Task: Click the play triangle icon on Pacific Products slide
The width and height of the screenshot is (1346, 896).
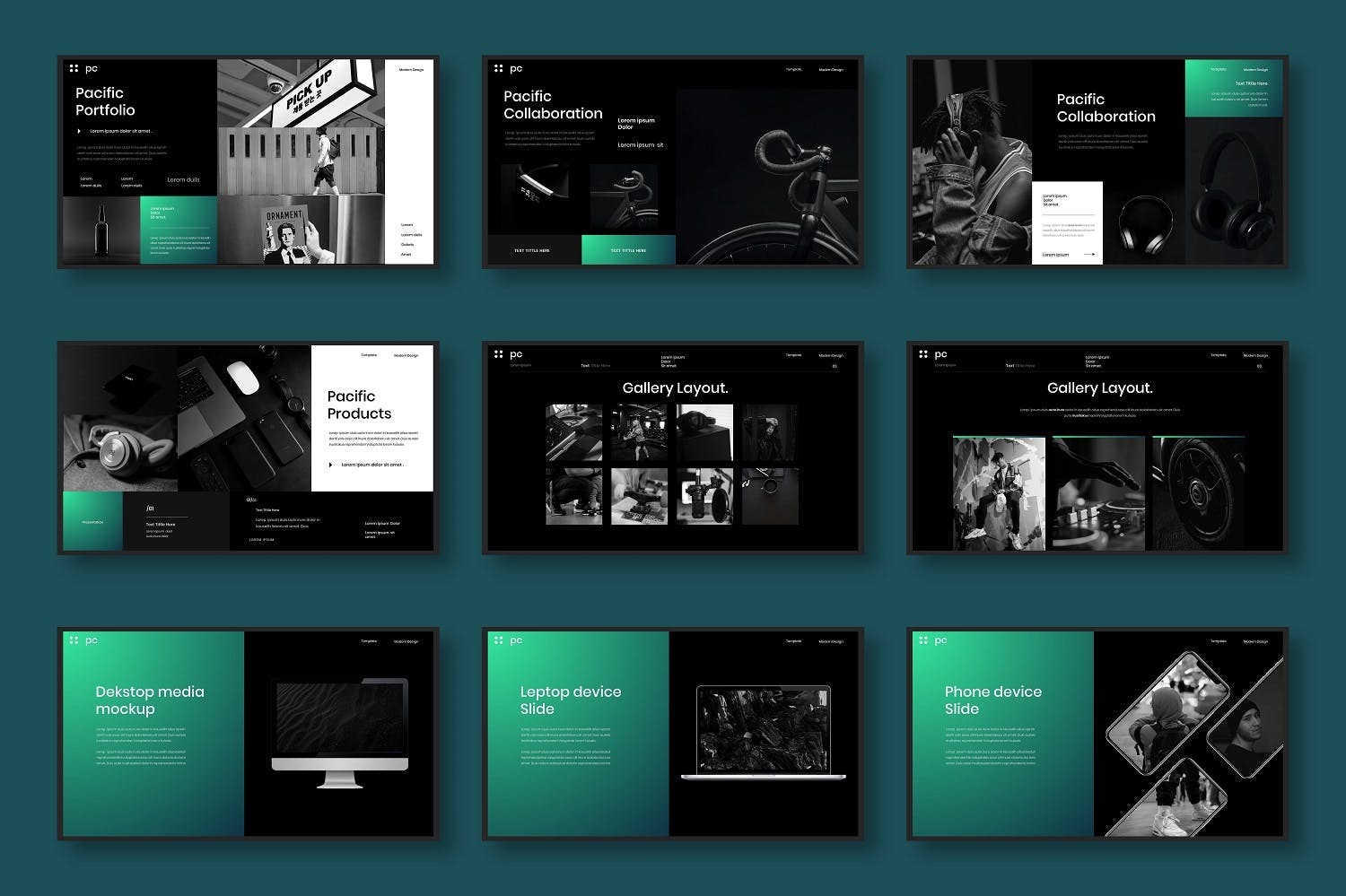Action: (330, 465)
